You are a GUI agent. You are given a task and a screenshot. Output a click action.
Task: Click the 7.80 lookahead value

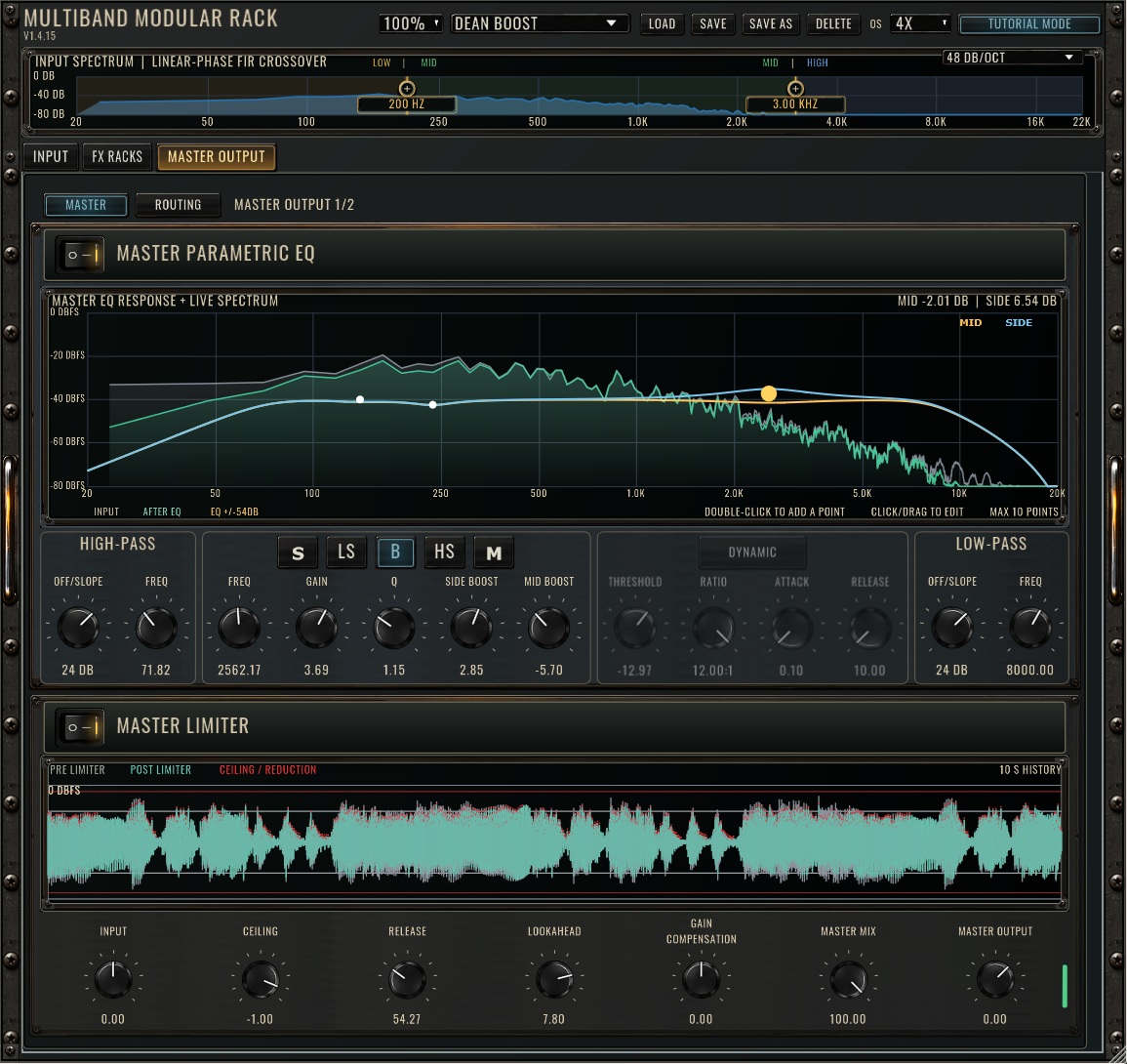[554, 1019]
